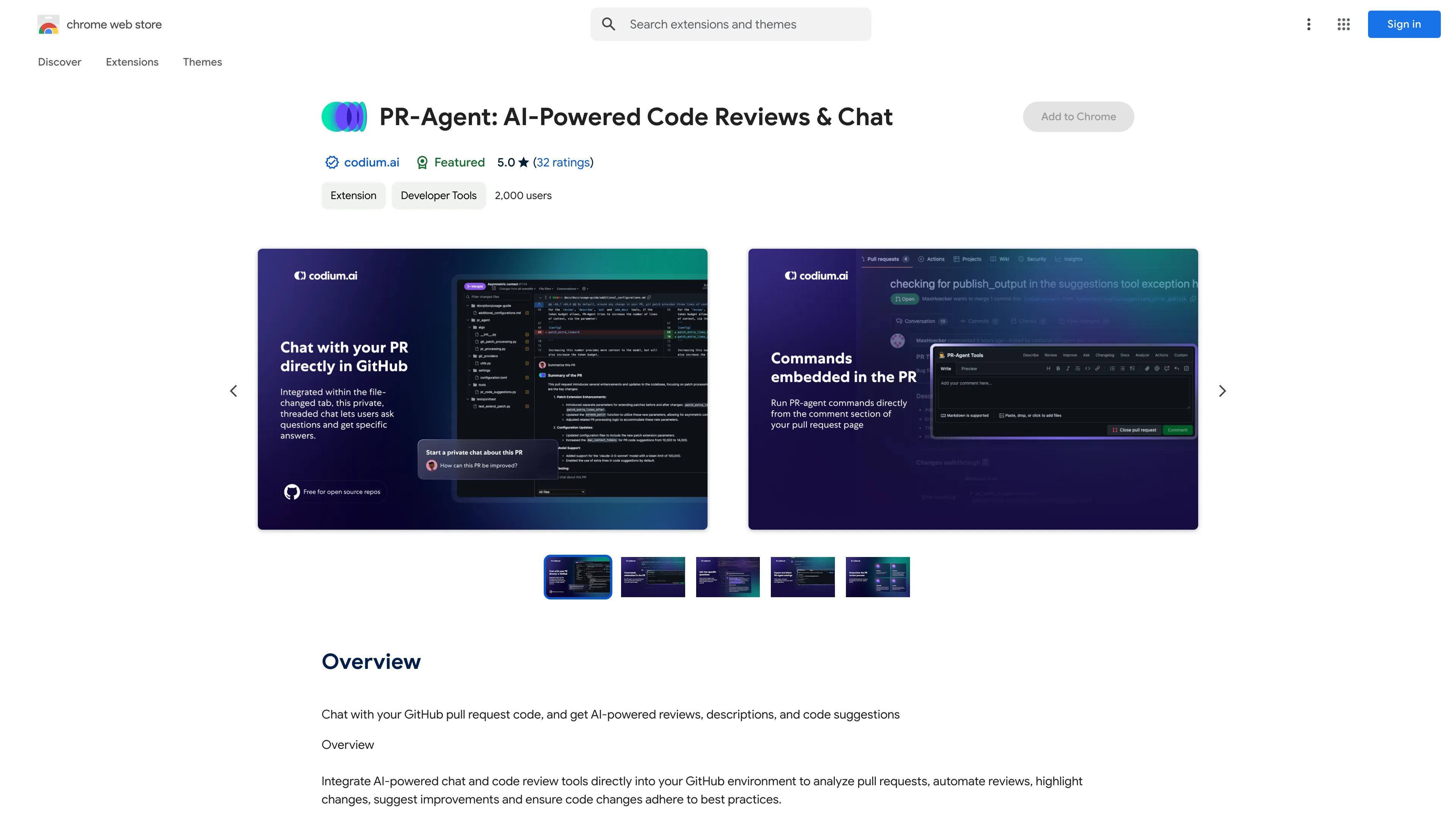Click the Overview section heading
Viewport: 1456px width, 819px height.
[x=371, y=661]
